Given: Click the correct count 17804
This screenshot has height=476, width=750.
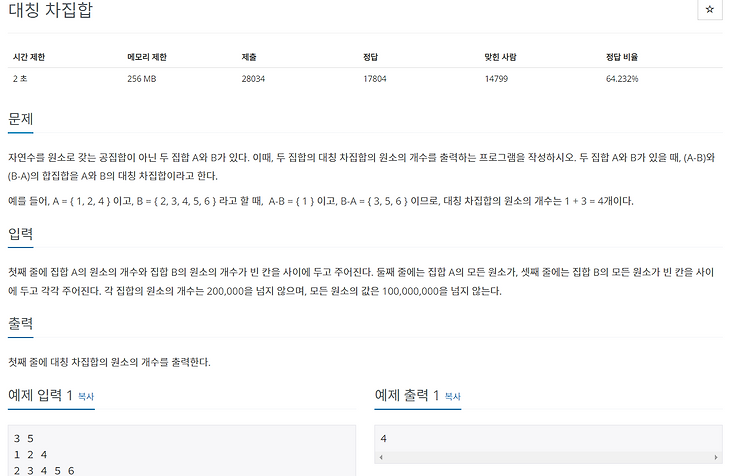Looking at the screenshot, I should tap(375, 78).
